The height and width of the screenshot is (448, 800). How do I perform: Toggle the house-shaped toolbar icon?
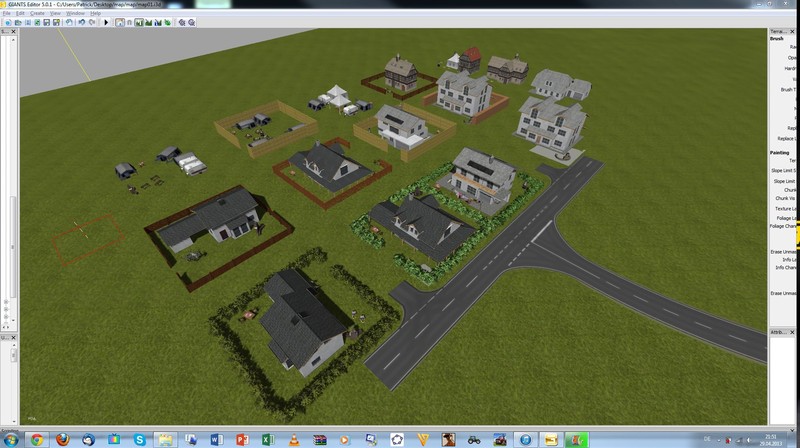pos(120,22)
